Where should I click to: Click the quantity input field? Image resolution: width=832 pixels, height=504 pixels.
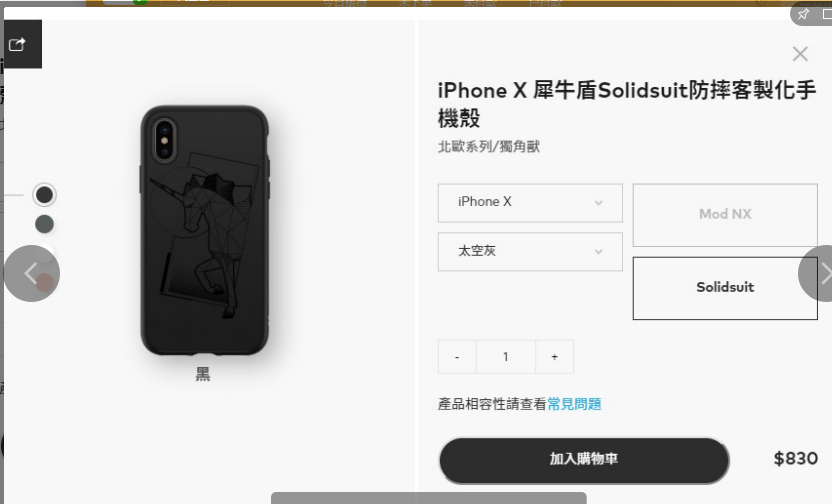click(506, 357)
